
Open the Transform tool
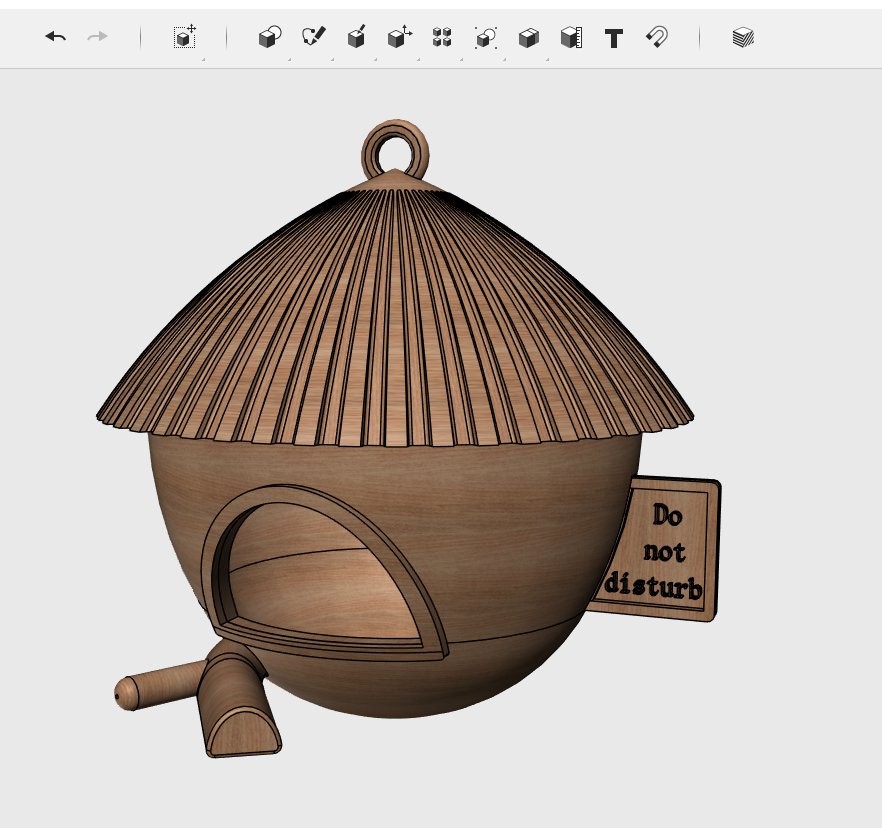coord(185,37)
